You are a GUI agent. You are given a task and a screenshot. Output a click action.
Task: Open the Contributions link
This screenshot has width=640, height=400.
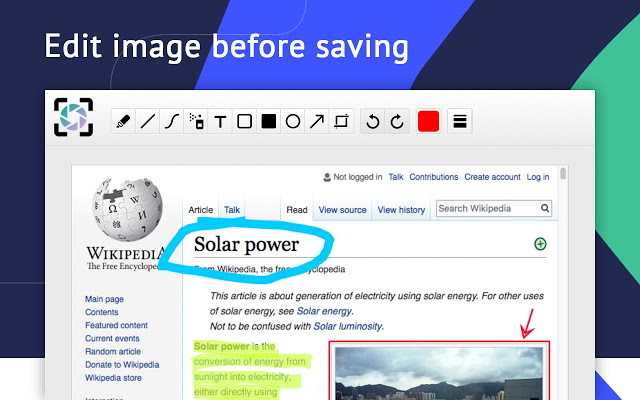point(434,177)
